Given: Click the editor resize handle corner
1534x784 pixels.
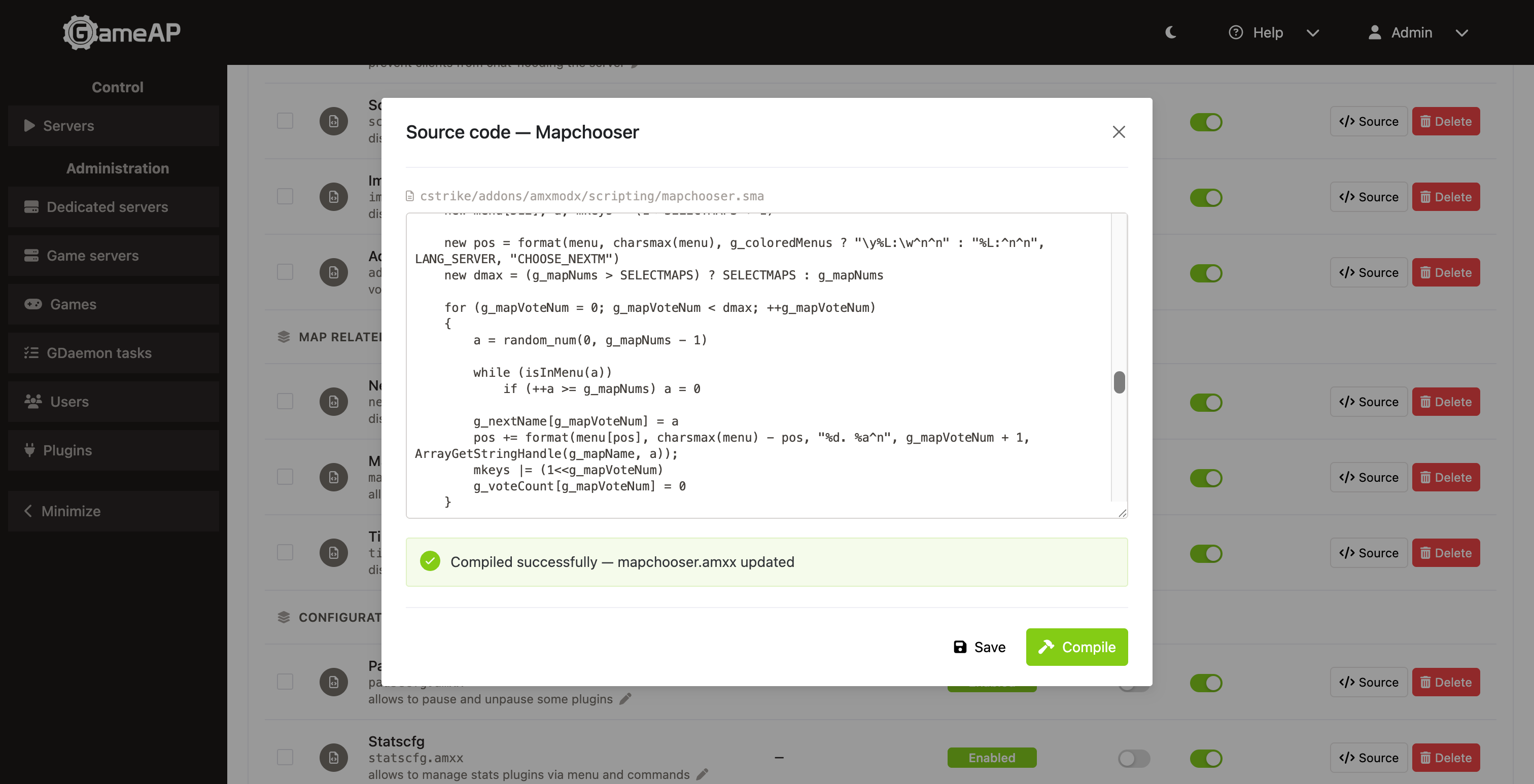Looking at the screenshot, I should pyautogui.click(x=1122, y=513).
